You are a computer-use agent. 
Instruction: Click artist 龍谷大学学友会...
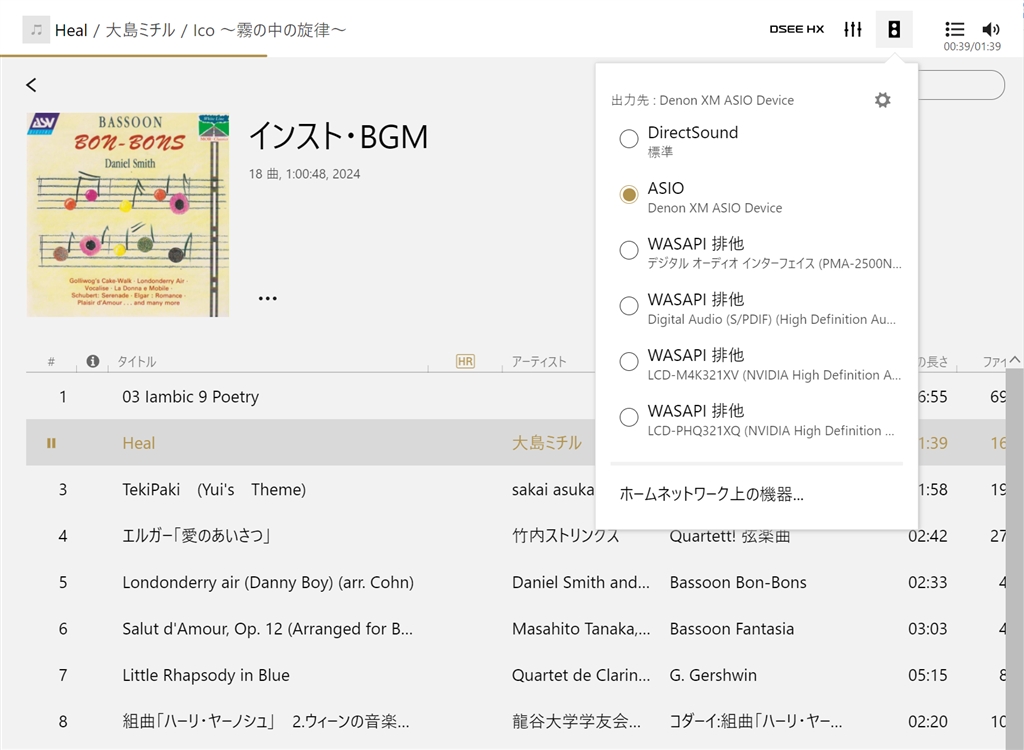pyautogui.click(x=576, y=721)
